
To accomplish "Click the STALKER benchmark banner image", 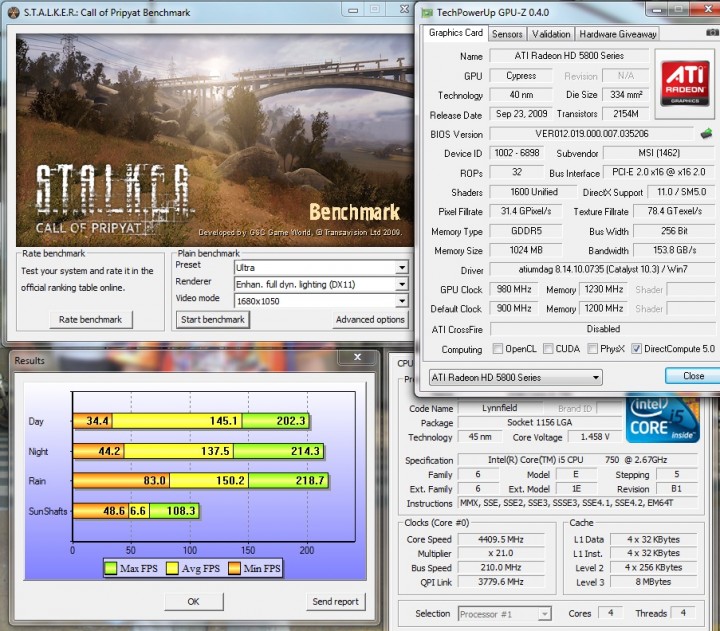I will coord(215,140).
